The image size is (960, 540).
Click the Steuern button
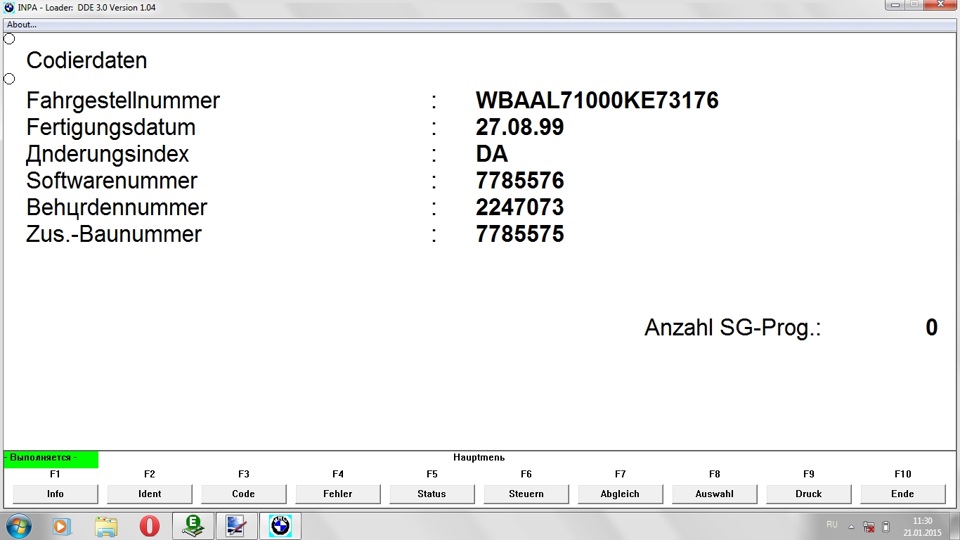[526, 493]
